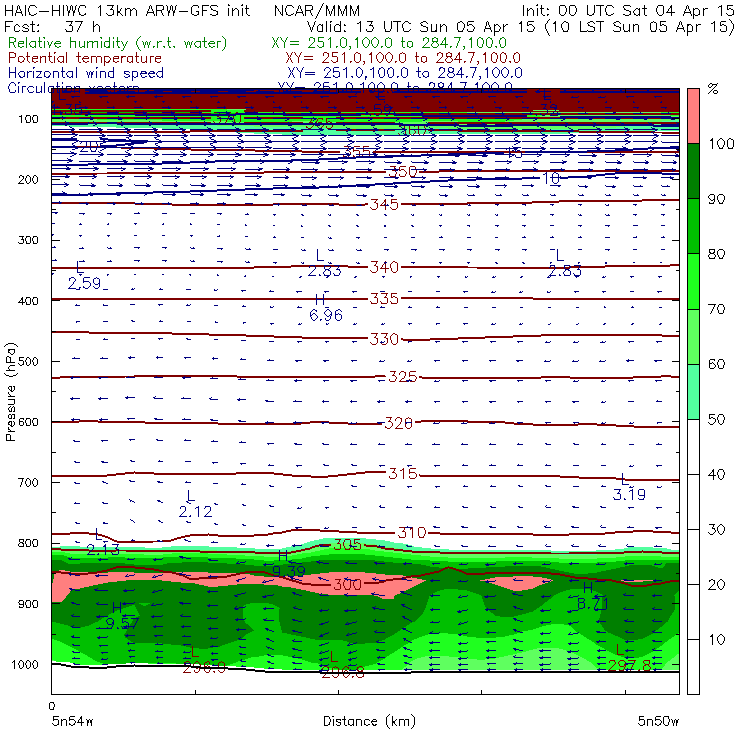This screenshot has height=740, width=740.
Task: Click the 325 isentrope contour label
Action: click(x=403, y=377)
